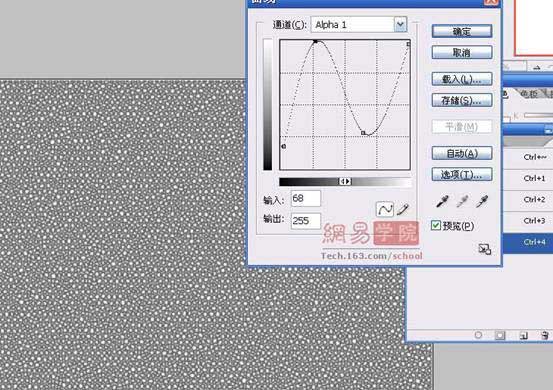Flip the gradient bar direction arrows
The width and height of the screenshot is (553, 390).
[345, 181]
